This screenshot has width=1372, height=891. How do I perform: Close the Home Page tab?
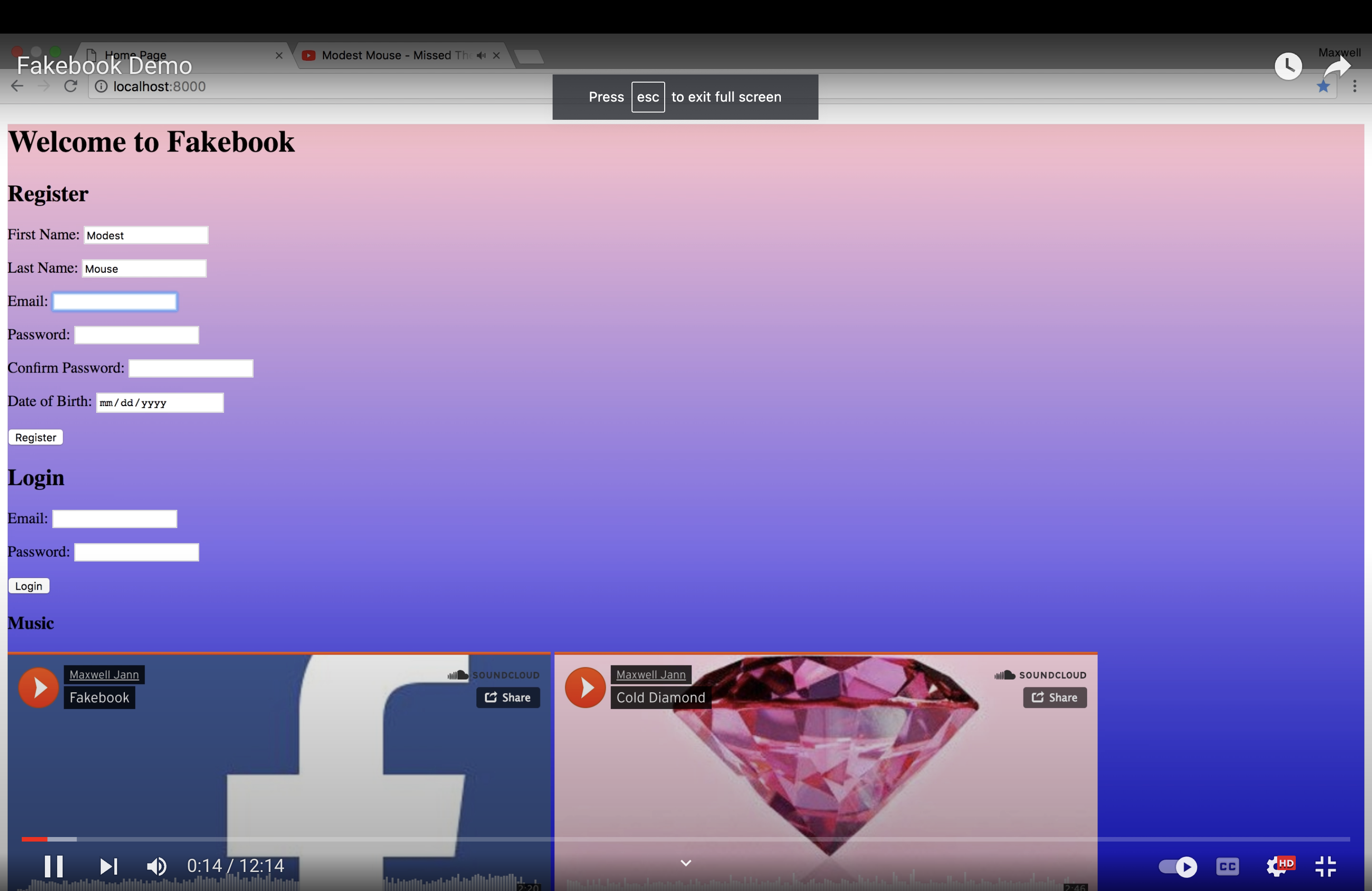point(279,55)
